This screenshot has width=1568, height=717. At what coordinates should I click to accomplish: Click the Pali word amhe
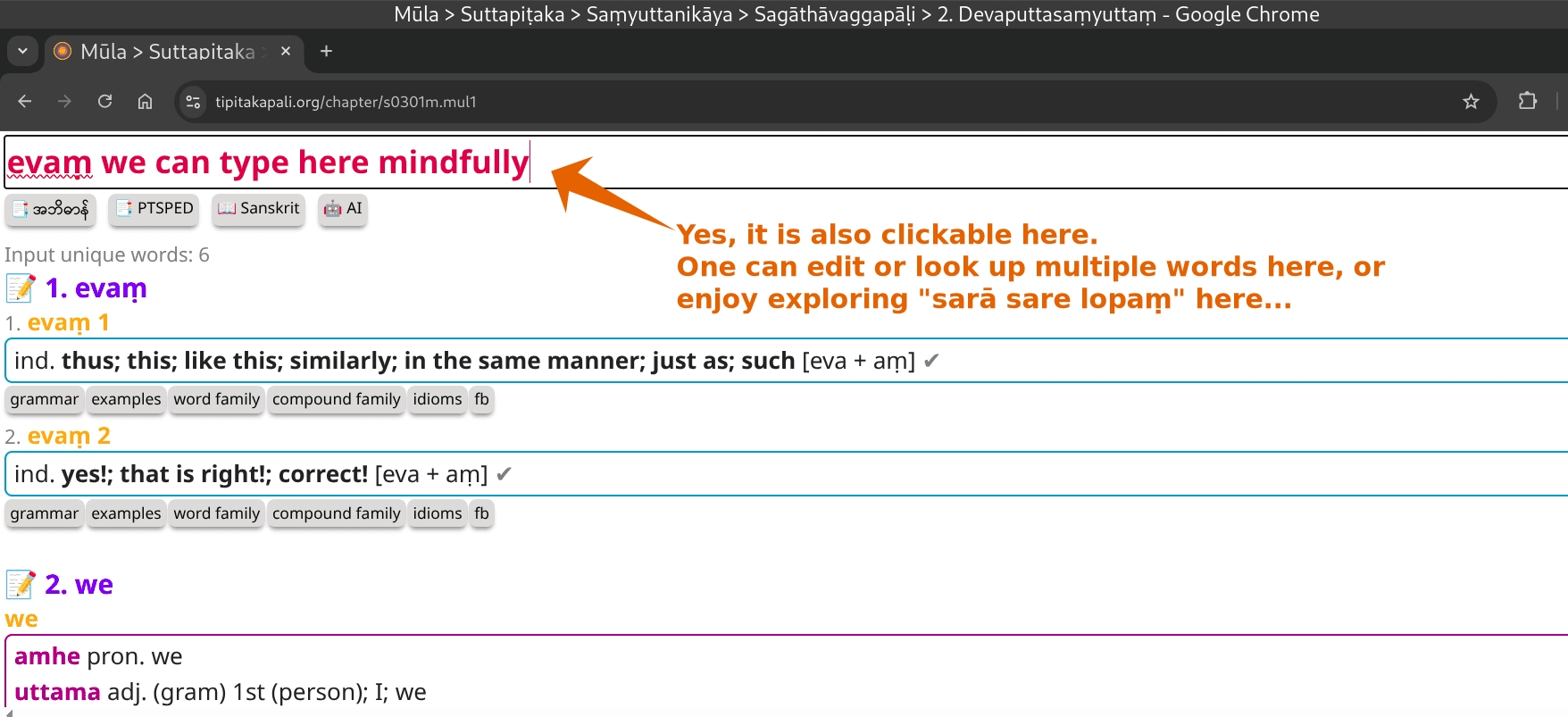coord(47,656)
